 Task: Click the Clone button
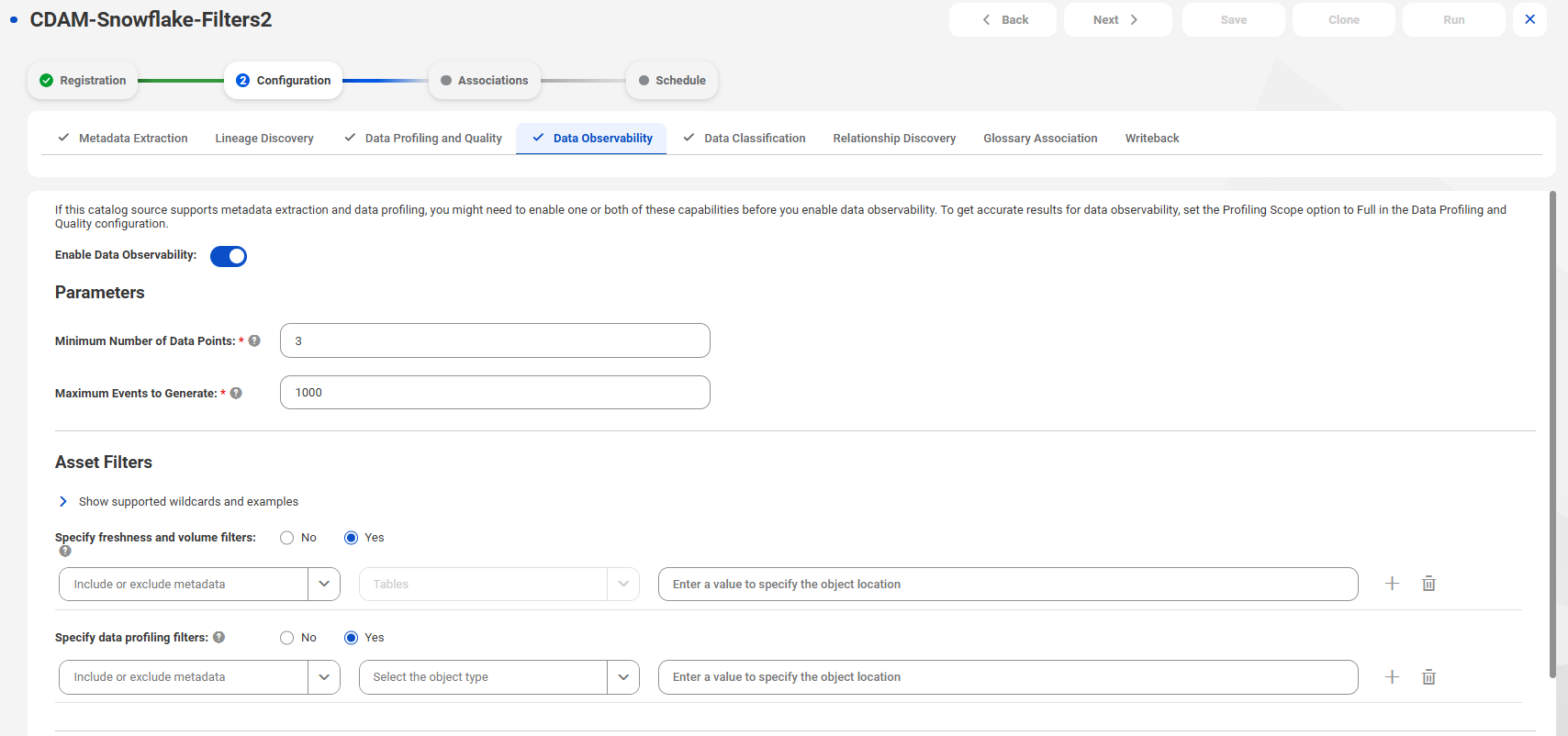pos(1344,19)
